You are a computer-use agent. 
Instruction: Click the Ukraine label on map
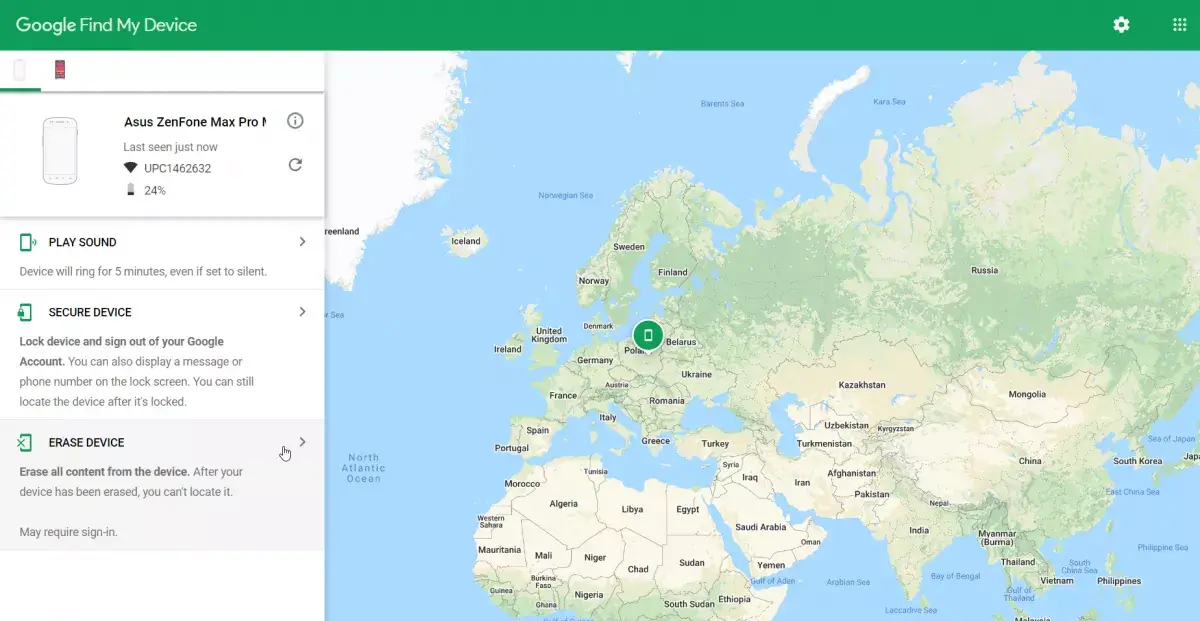point(696,374)
